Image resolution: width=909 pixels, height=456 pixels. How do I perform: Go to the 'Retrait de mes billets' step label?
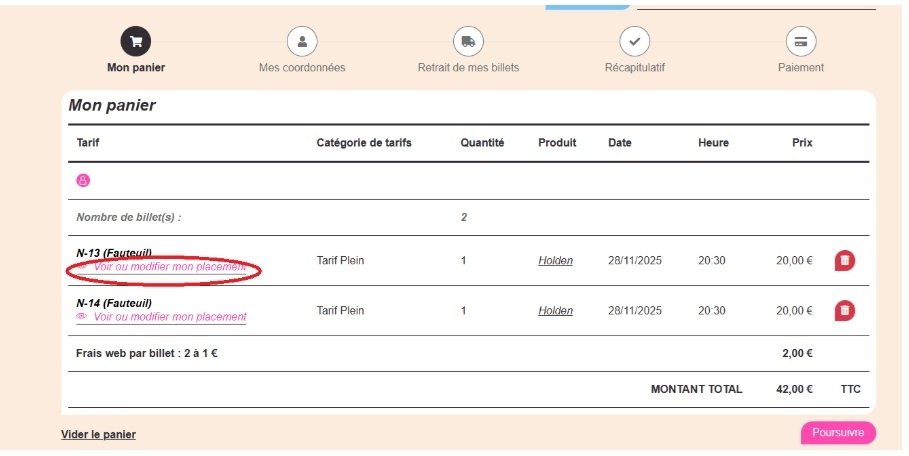tap(468, 68)
